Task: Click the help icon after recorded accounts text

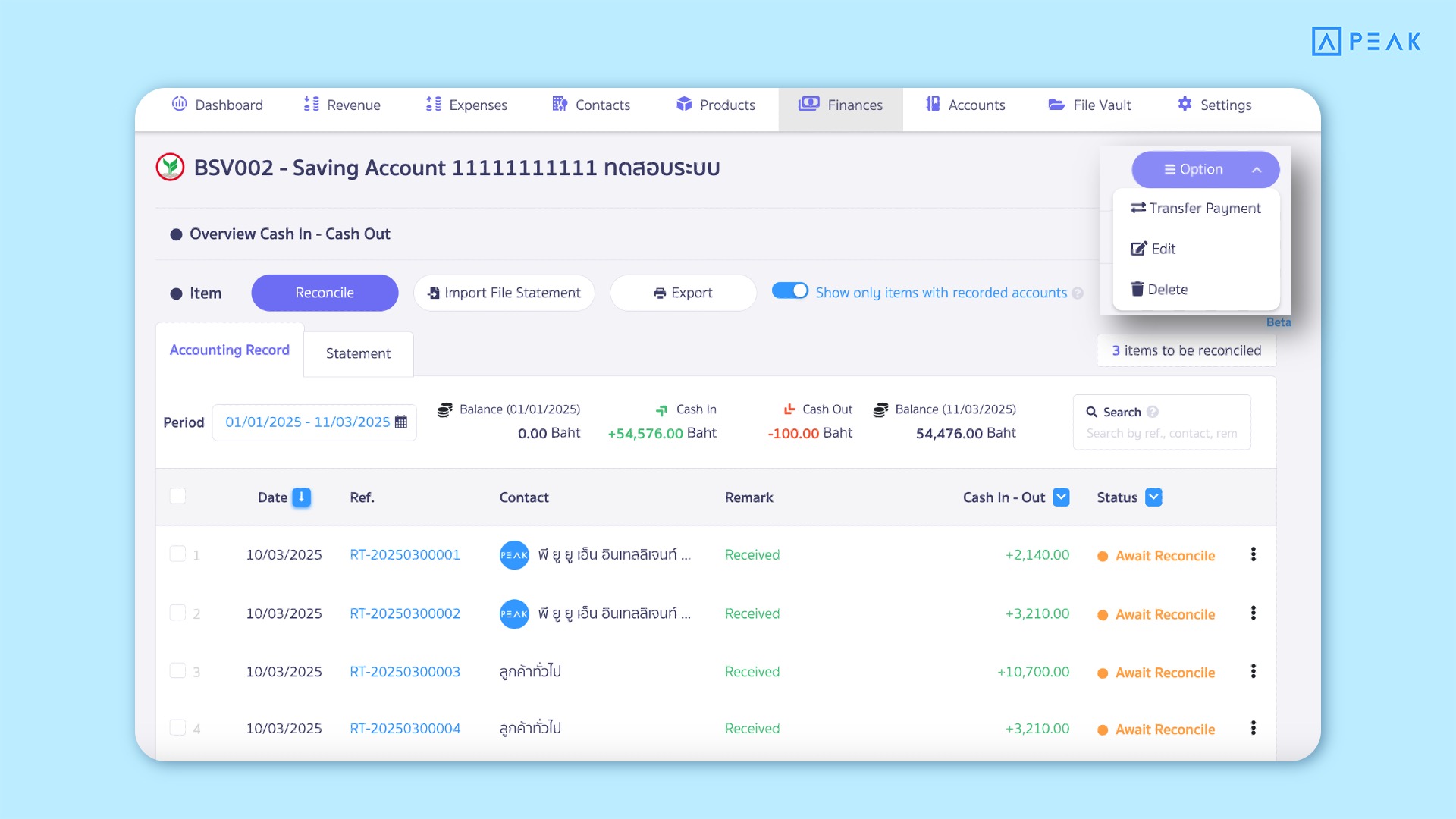Action: pos(1078,293)
